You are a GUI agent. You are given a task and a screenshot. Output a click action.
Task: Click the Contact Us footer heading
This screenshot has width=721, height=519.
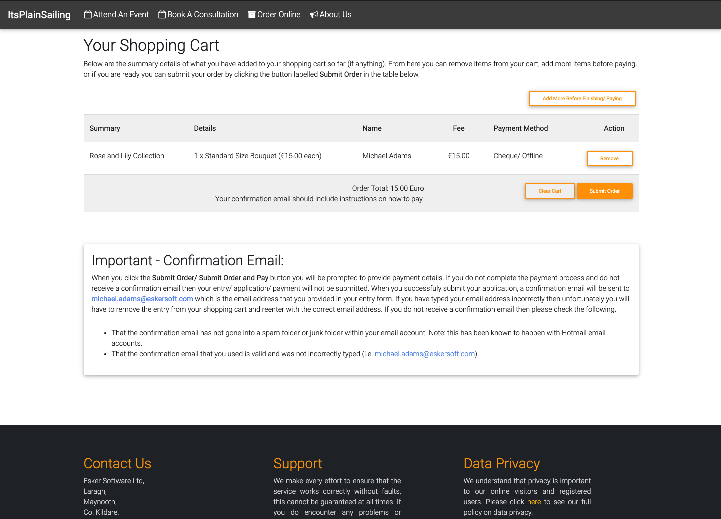(x=117, y=463)
